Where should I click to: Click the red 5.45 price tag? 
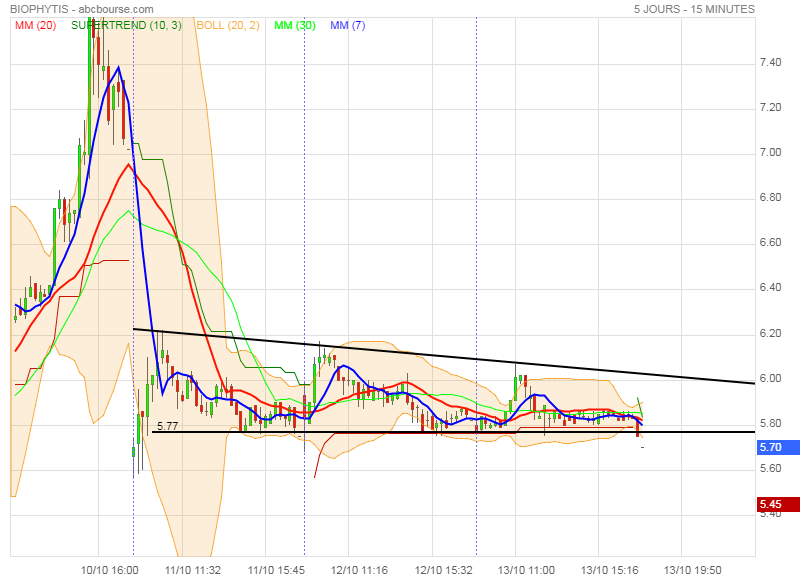pos(779,505)
